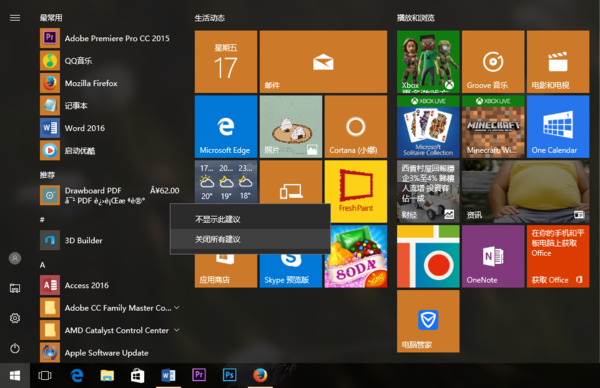Expand Adobe CC Family Master Collection folder
The image size is (600, 388).
click(x=109, y=308)
